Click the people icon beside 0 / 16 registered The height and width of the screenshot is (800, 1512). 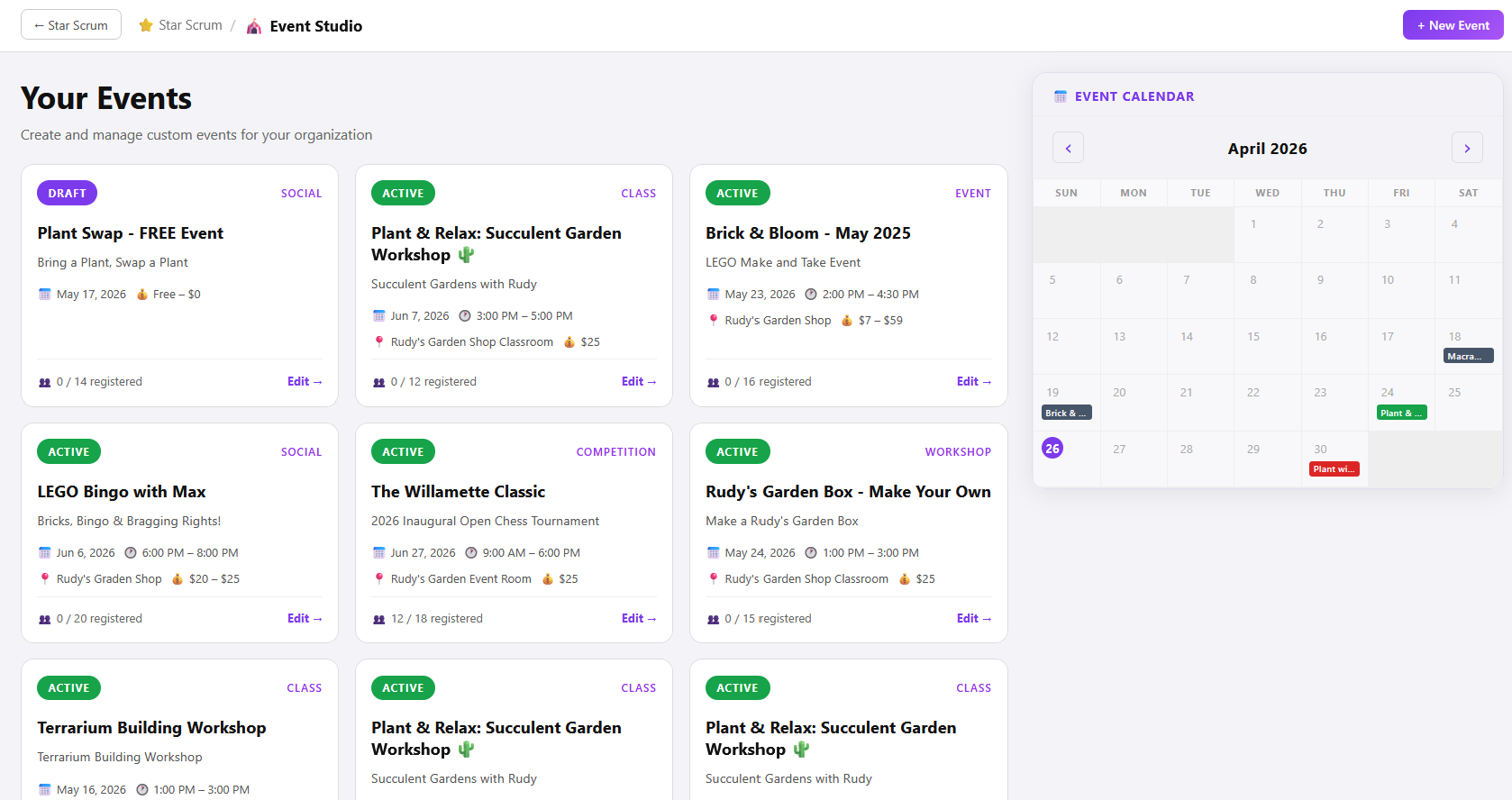click(x=713, y=382)
